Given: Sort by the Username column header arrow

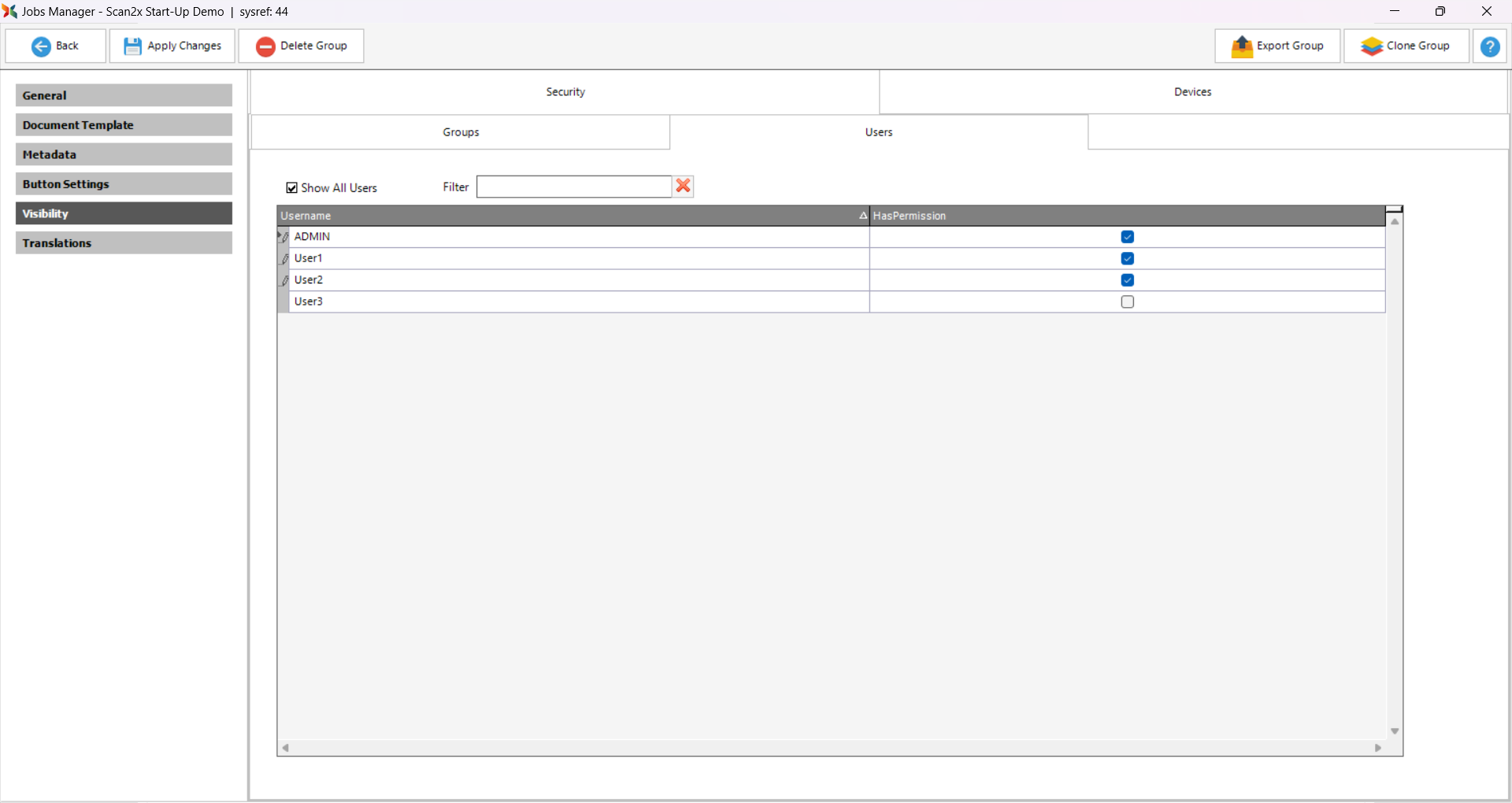Looking at the screenshot, I should (862, 216).
